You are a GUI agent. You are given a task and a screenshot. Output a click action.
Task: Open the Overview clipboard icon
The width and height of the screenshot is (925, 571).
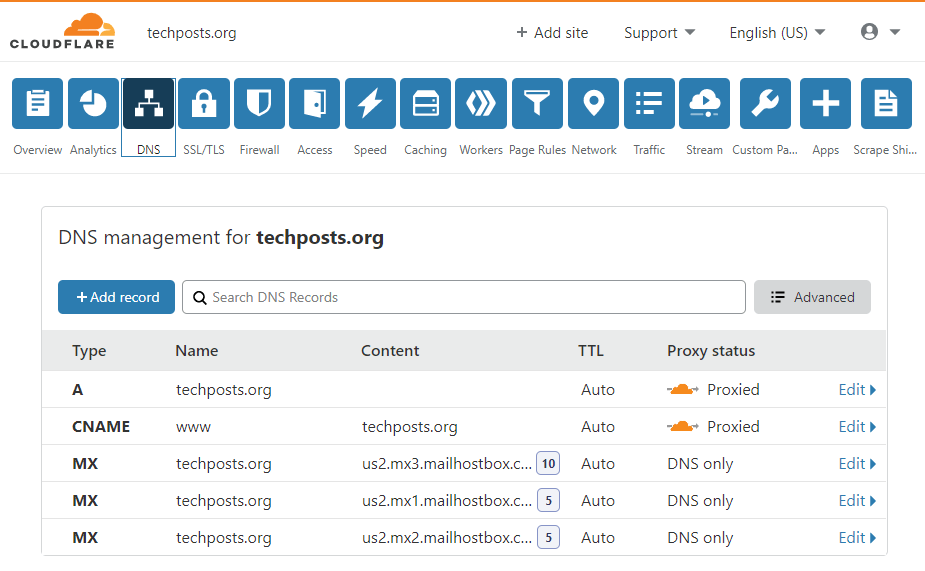[x=38, y=104]
